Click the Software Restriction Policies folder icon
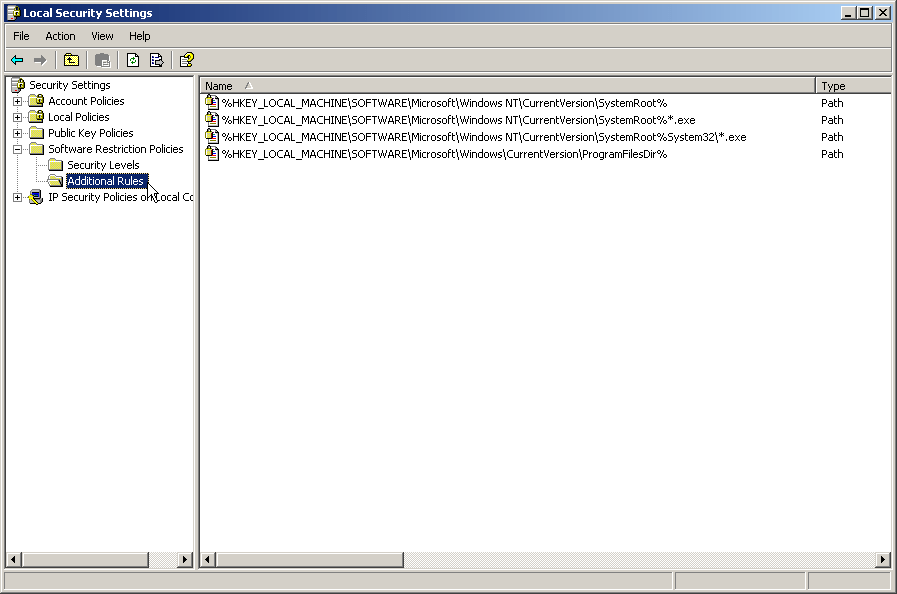Viewport: 897px width, 594px height. [37, 149]
